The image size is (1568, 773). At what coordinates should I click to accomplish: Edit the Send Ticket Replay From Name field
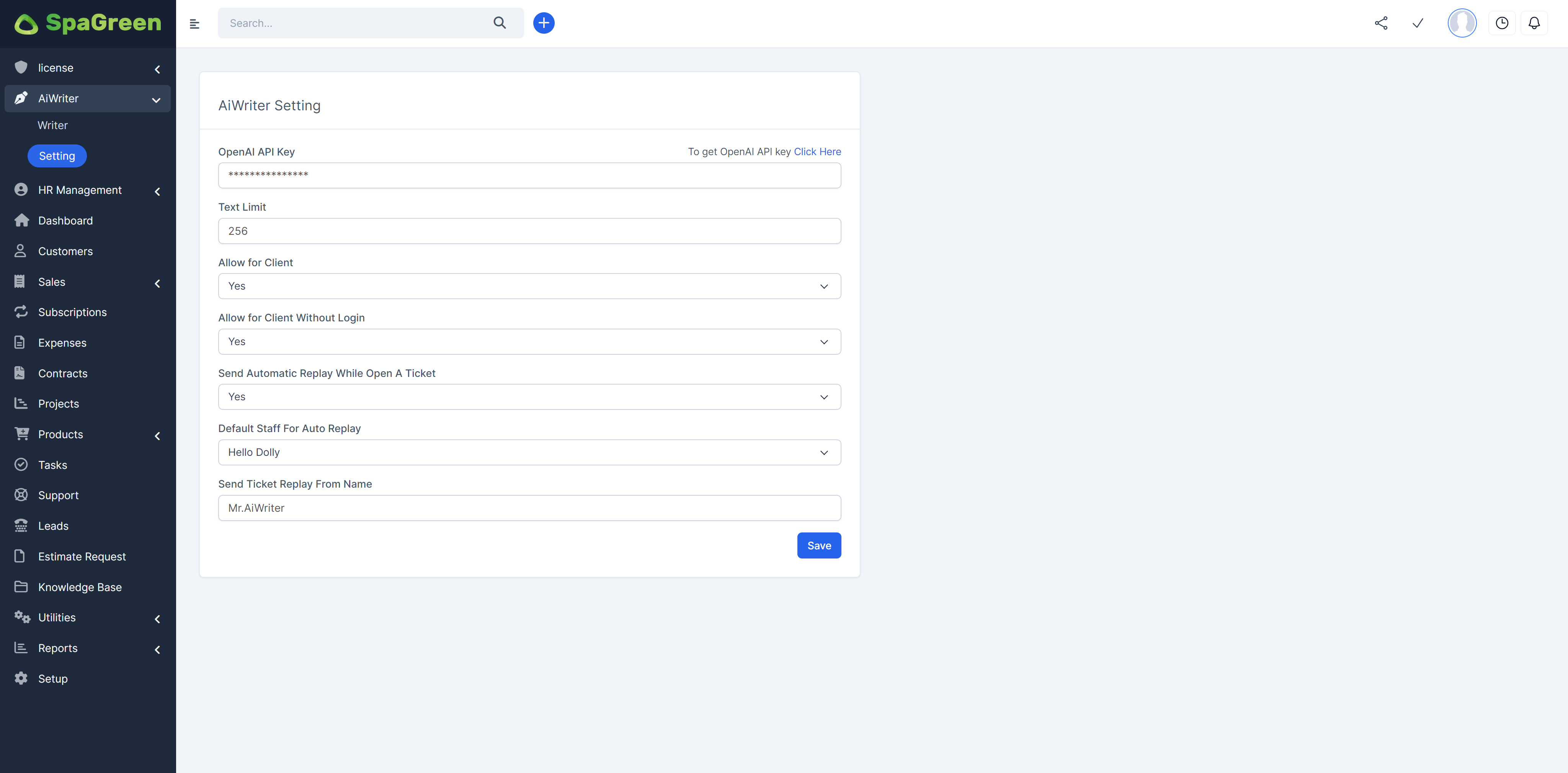point(529,508)
